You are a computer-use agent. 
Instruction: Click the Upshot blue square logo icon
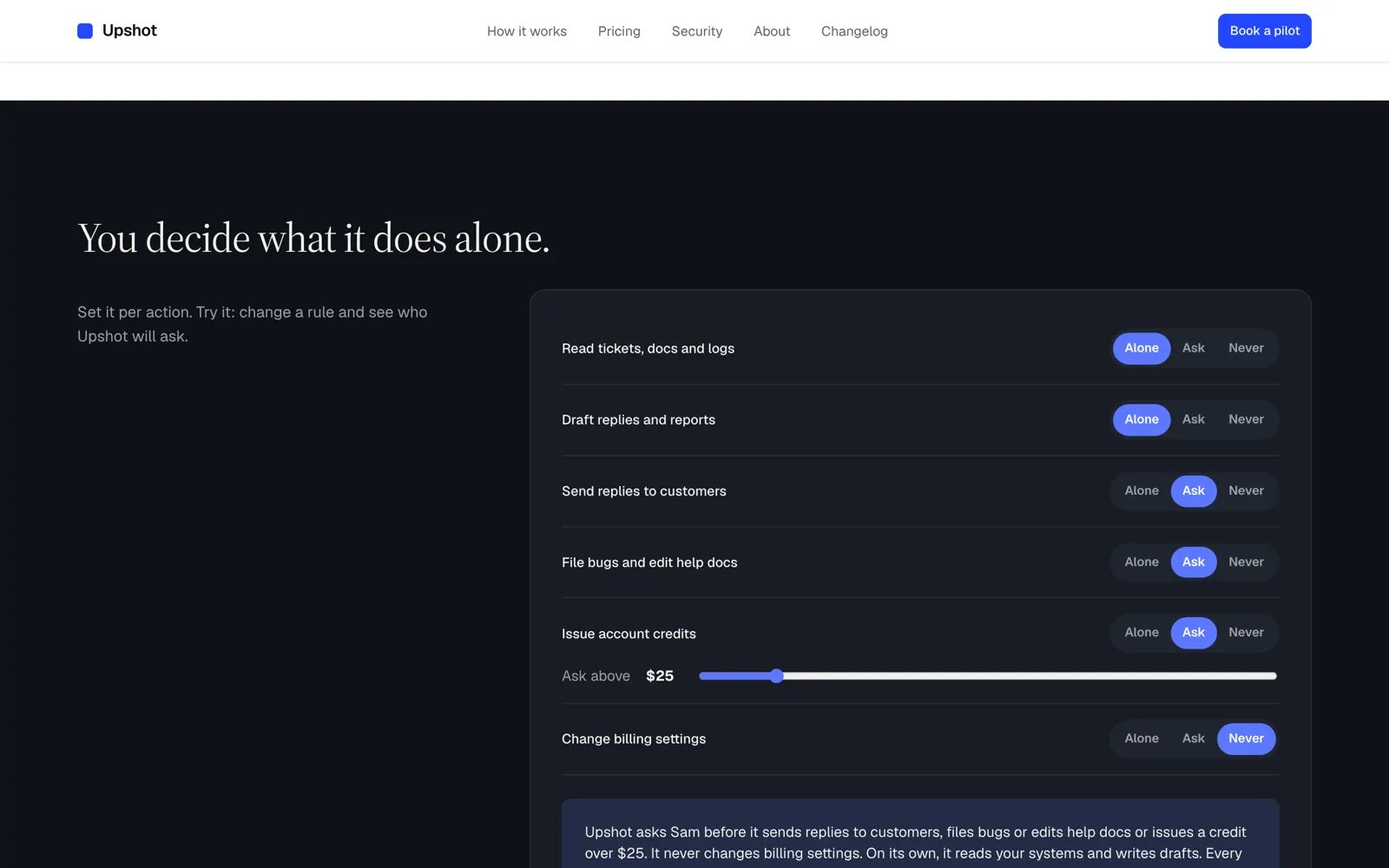click(x=85, y=31)
